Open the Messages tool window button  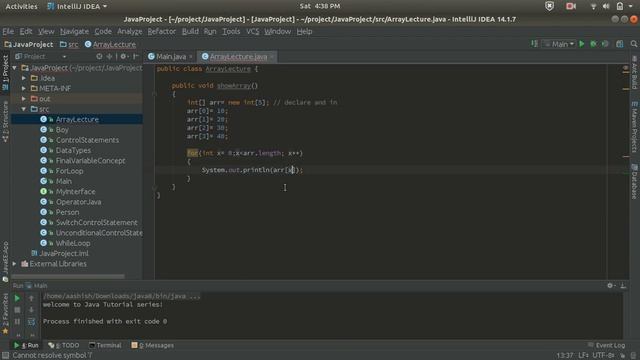[153, 345]
